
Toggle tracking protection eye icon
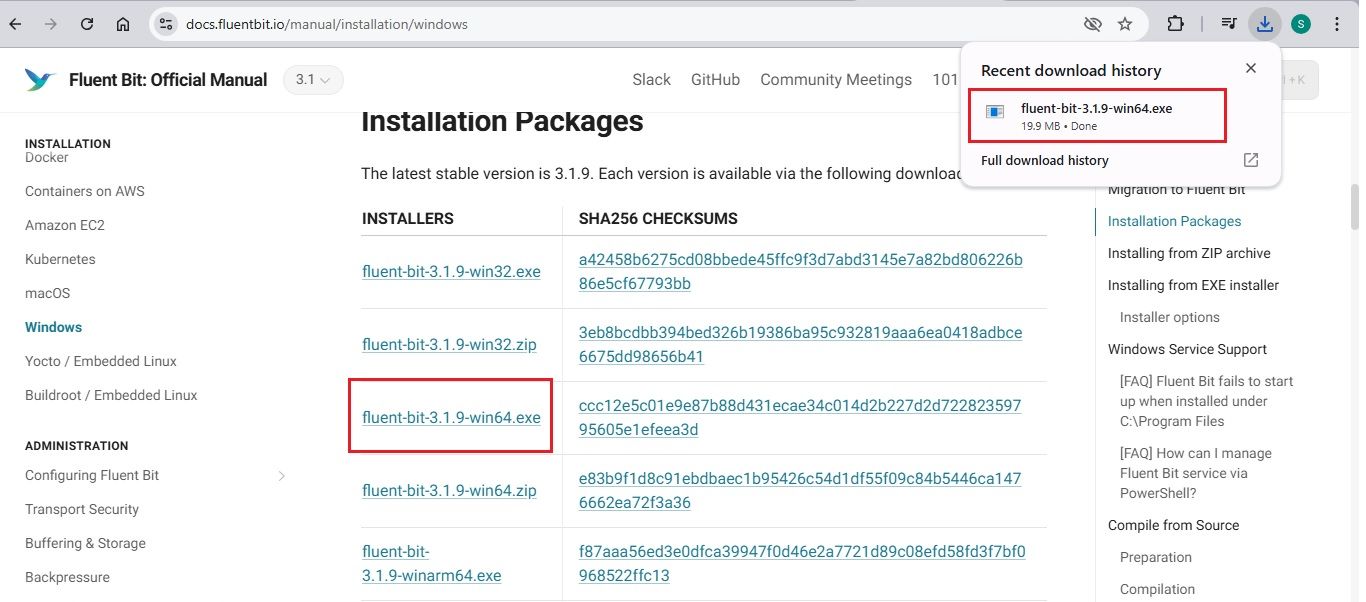[1093, 23]
